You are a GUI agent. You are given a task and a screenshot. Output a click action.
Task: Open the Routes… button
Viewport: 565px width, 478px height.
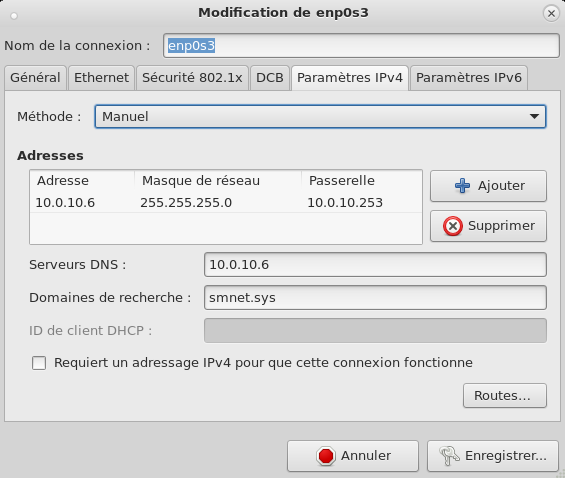[505, 396]
